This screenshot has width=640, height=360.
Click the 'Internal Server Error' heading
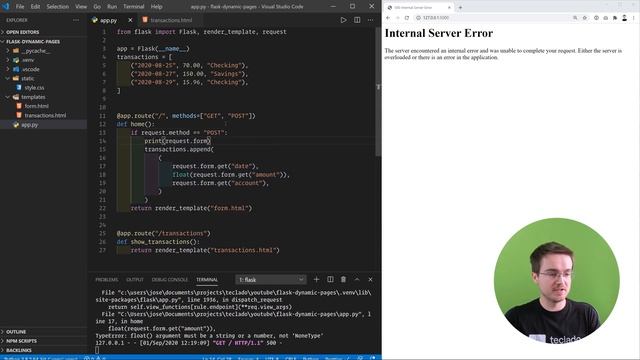click(438, 33)
